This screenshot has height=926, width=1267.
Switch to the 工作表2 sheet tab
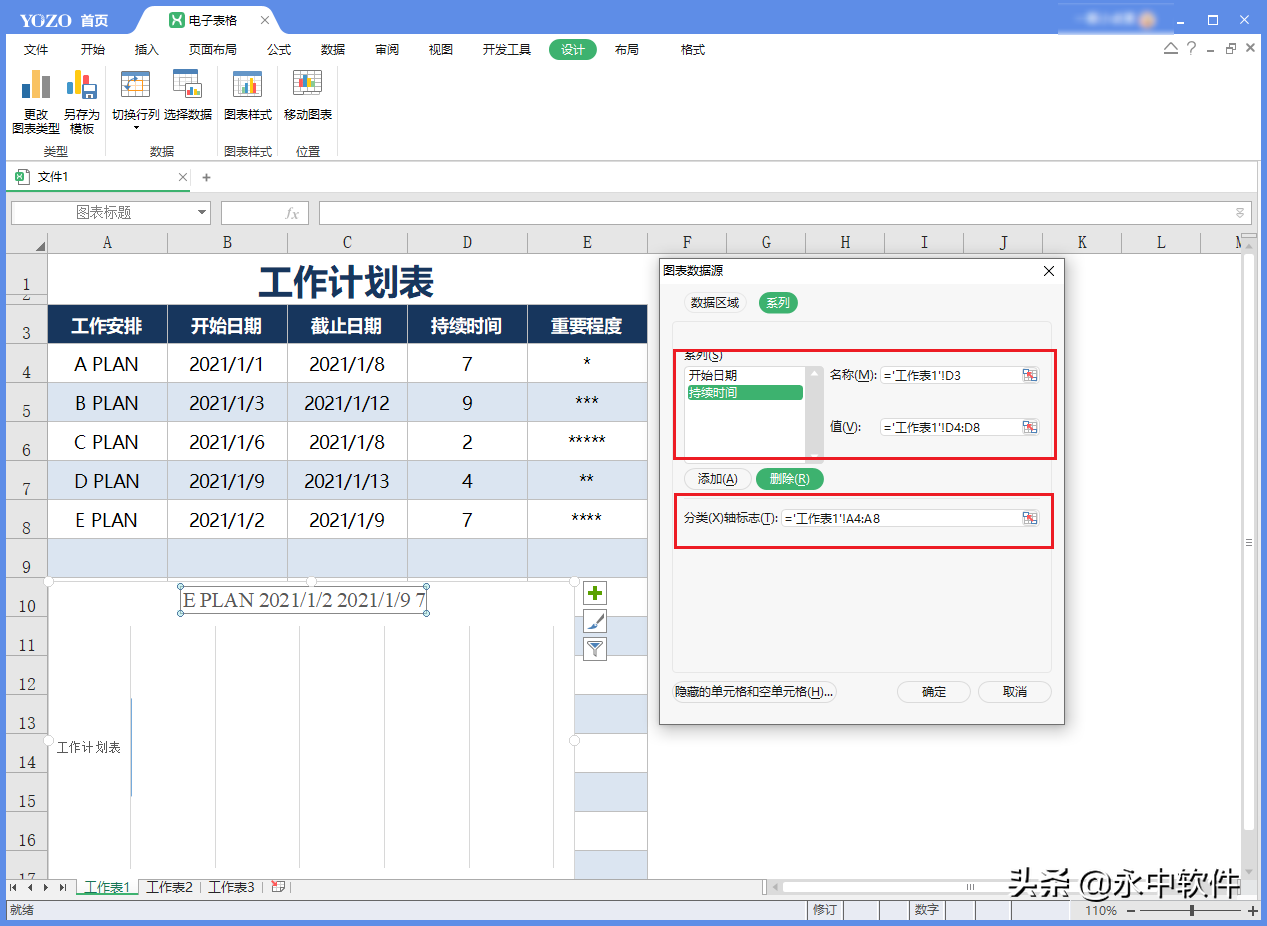coord(169,887)
